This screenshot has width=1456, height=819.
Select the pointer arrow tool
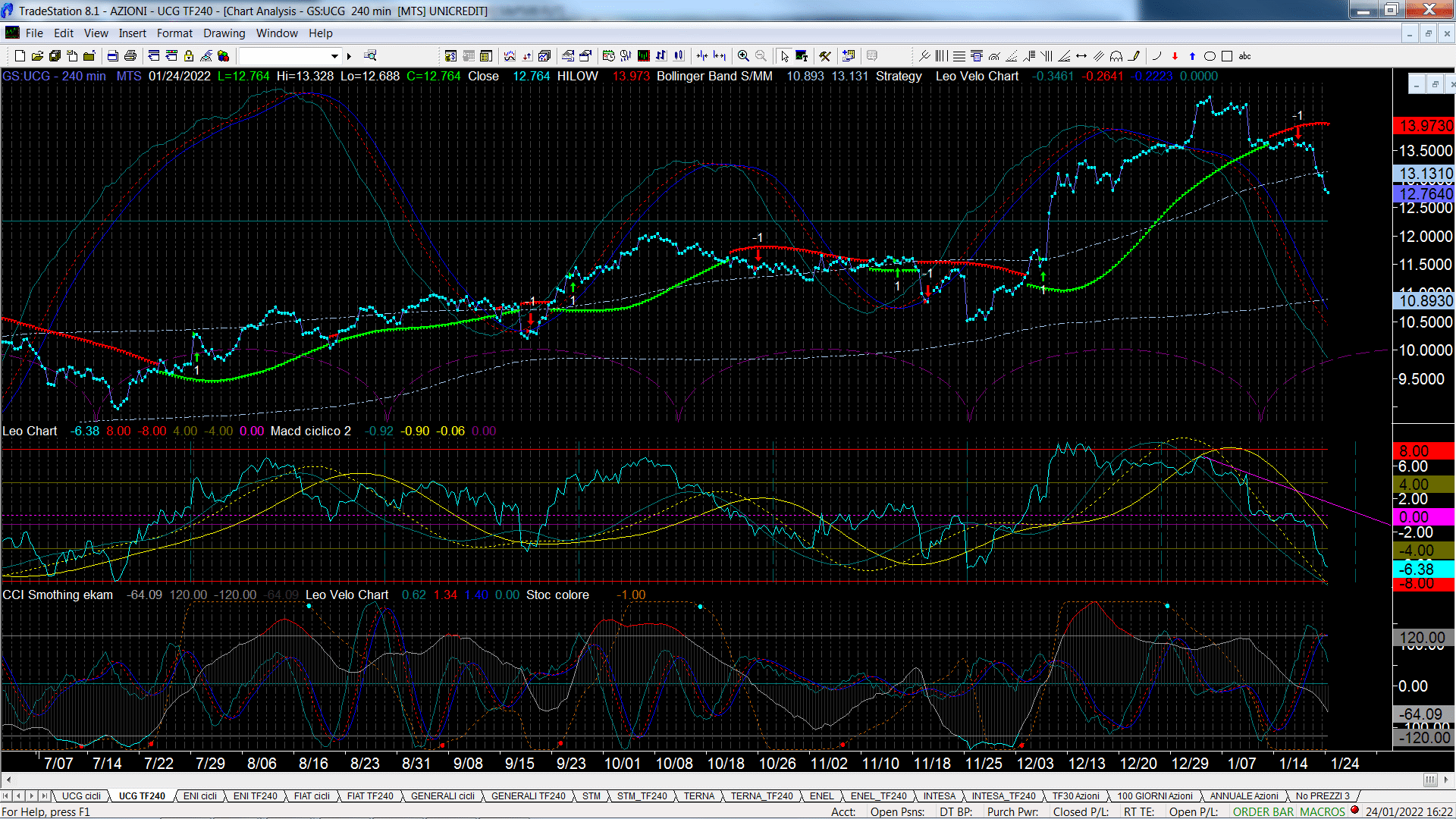[x=785, y=56]
